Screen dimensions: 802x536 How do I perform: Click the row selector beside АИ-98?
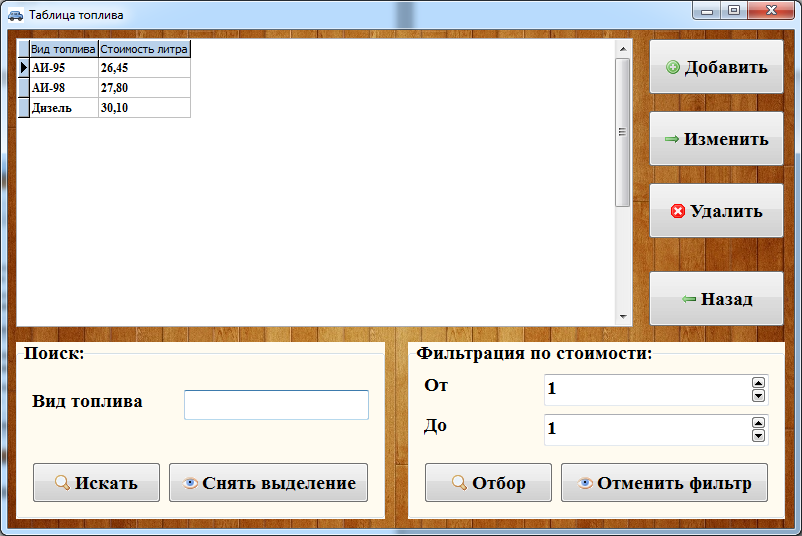[x=24, y=87]
